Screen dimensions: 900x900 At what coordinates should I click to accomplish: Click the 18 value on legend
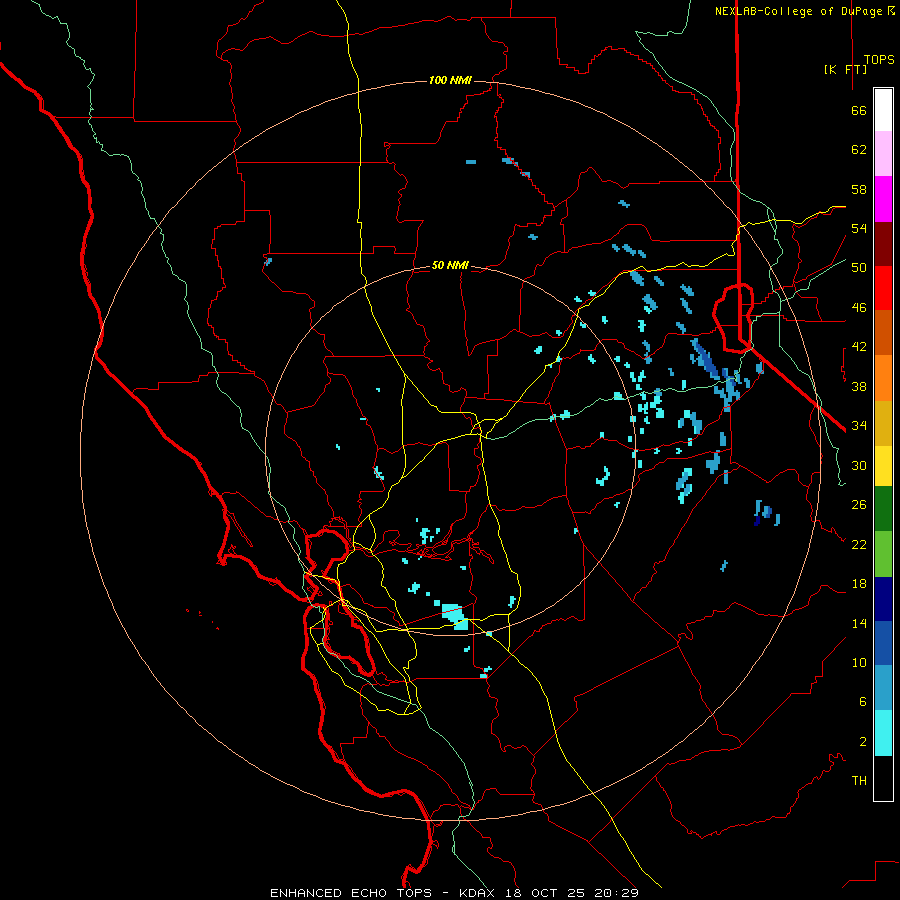[859, 584]
